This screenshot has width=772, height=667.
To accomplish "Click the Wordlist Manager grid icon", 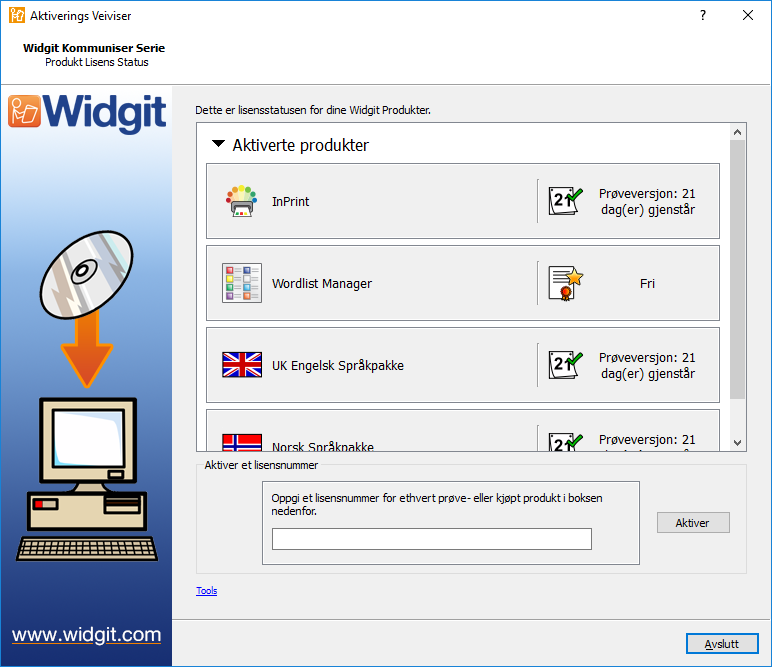I will click(x=242, y=283).
